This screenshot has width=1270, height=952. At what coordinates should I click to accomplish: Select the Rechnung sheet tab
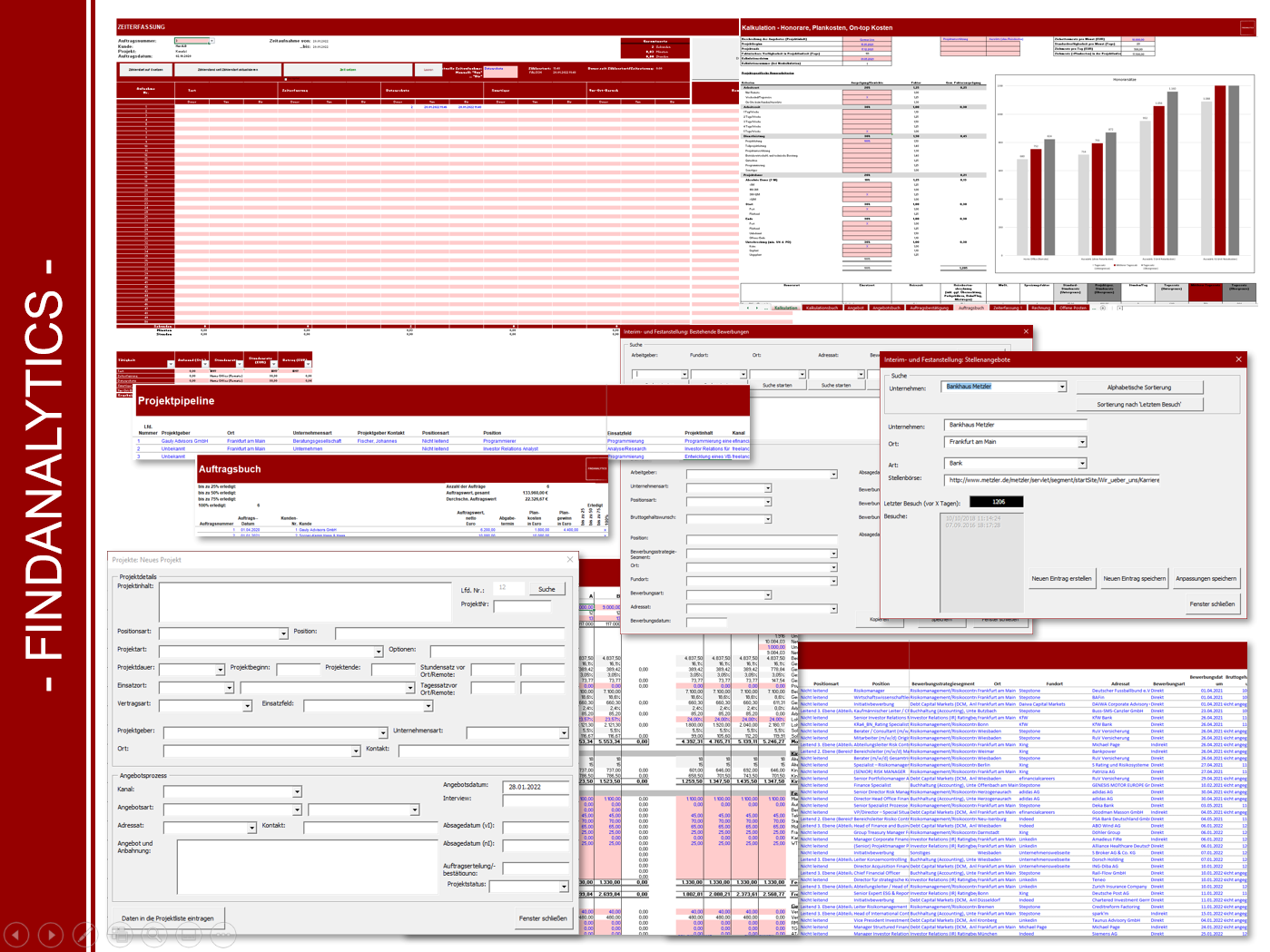point(1040,308)
